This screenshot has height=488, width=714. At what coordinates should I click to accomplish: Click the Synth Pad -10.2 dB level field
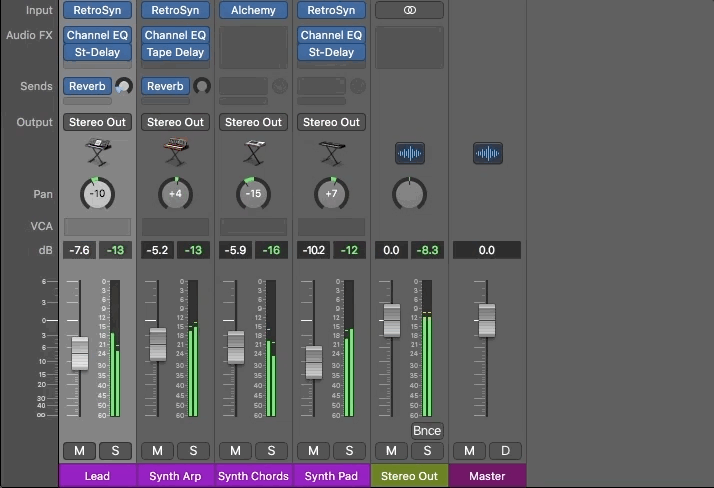[313, 250]
